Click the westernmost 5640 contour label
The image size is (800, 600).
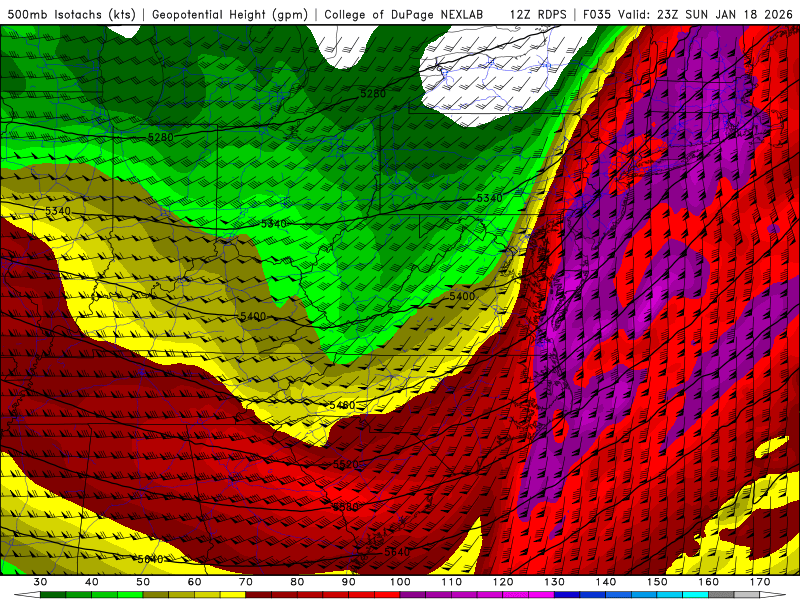coord(151,559)
